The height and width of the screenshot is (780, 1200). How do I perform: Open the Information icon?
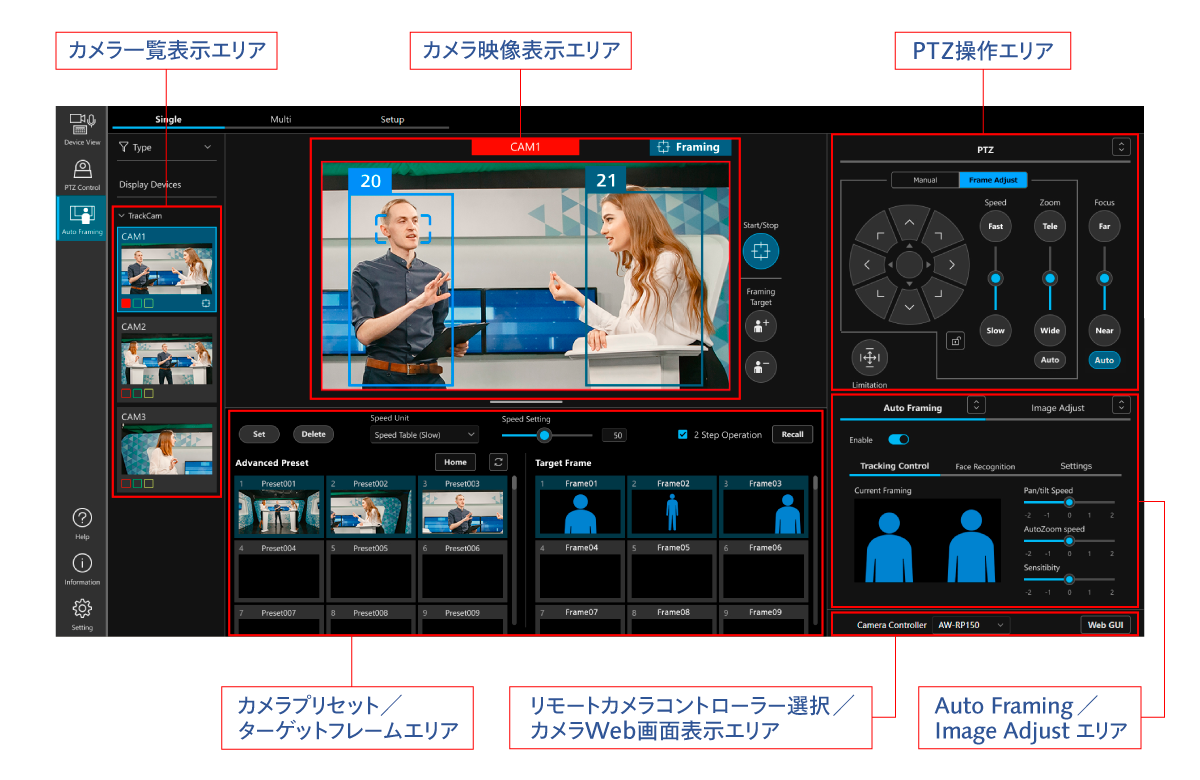point(82,564)
